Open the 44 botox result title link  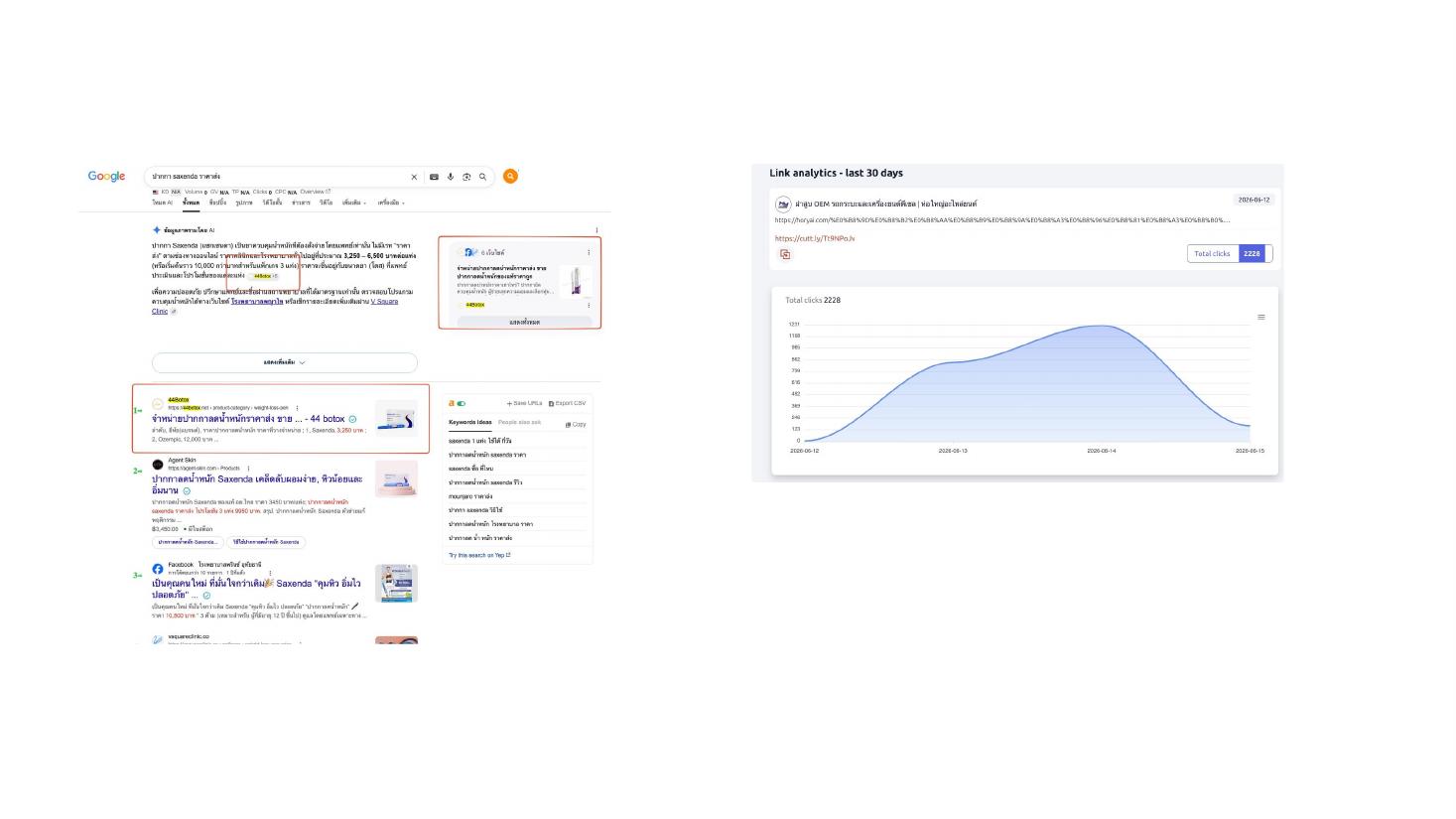[x=248, y=419]
